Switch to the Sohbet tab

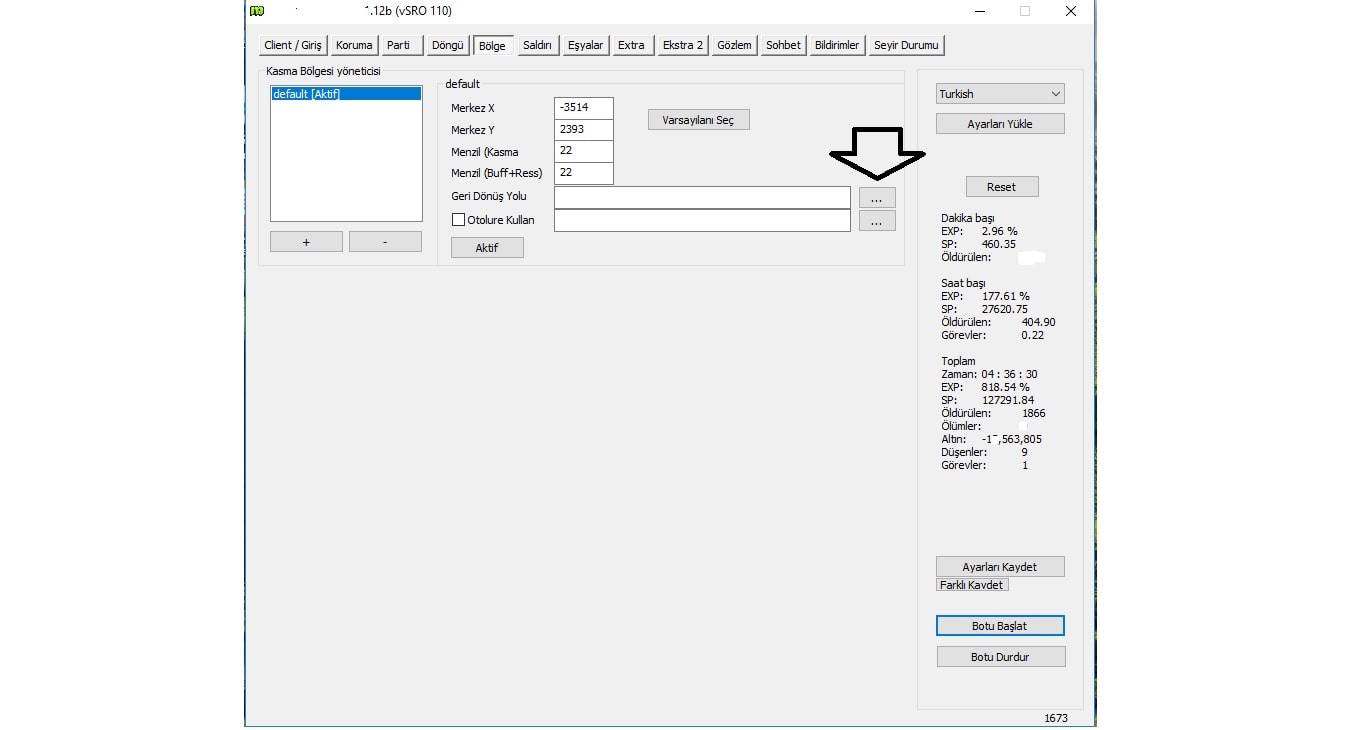coord(783,45)
